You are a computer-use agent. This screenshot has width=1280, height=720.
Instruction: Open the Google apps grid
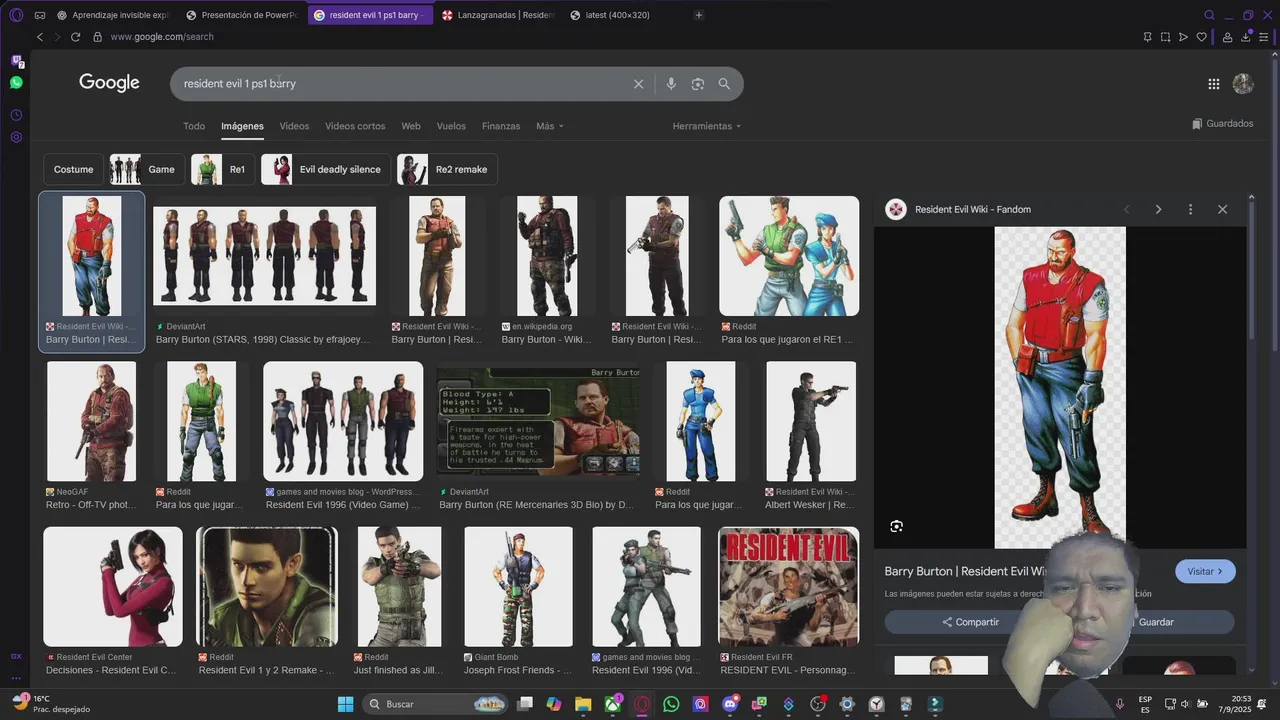(1213, 84)
